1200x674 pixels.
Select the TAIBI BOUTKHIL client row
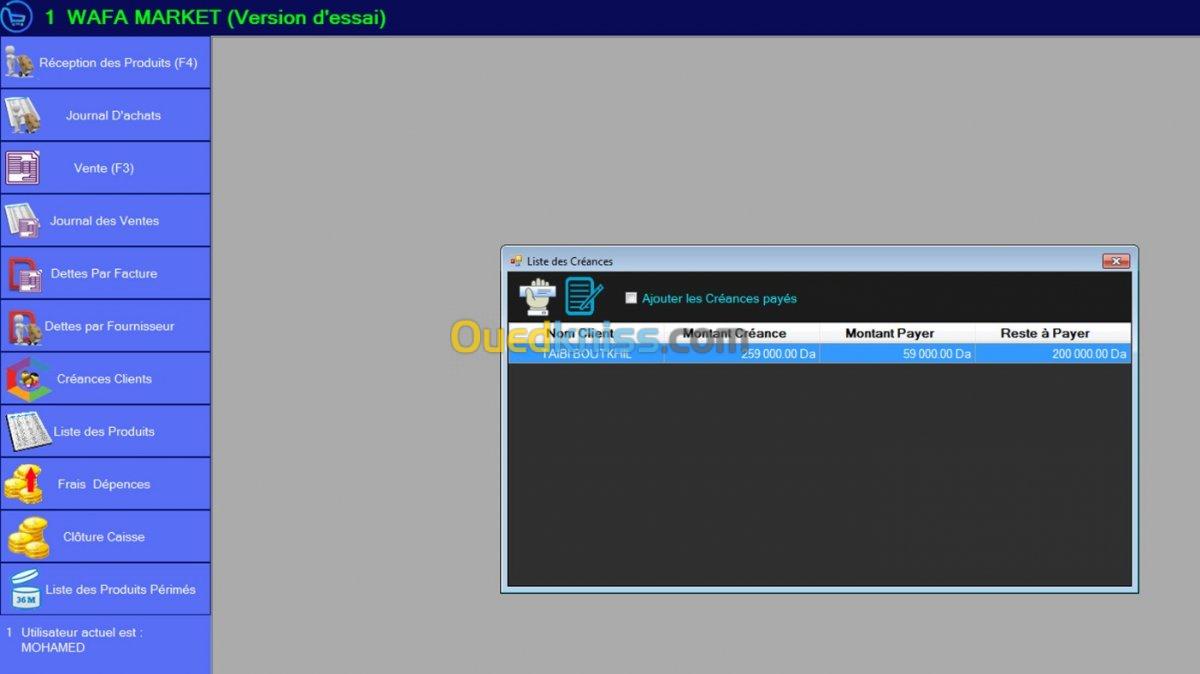(x=818, y=354)
